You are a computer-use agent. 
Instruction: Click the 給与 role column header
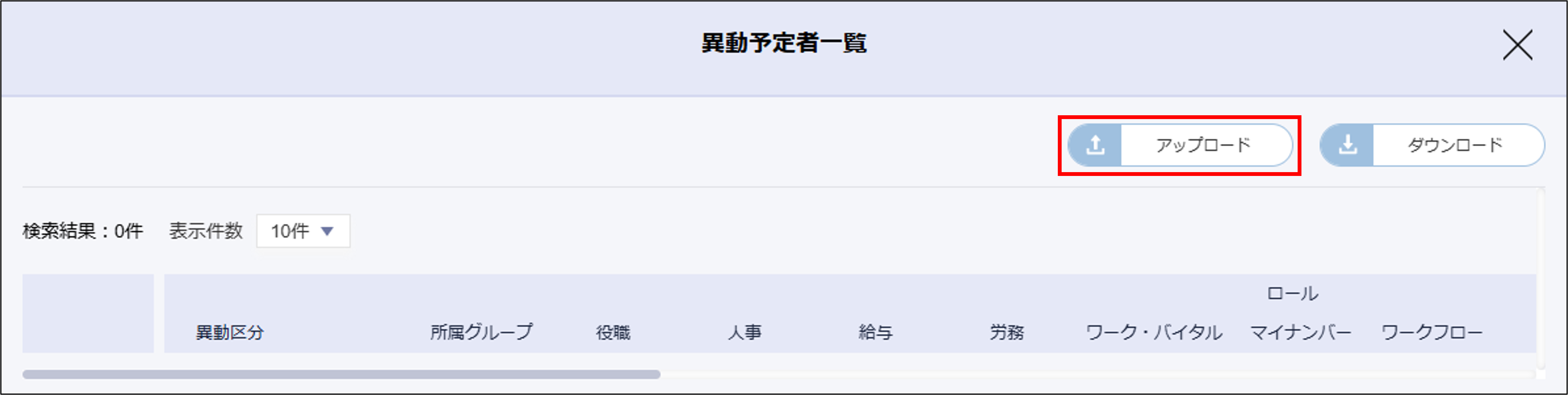(x=875, y=332)
